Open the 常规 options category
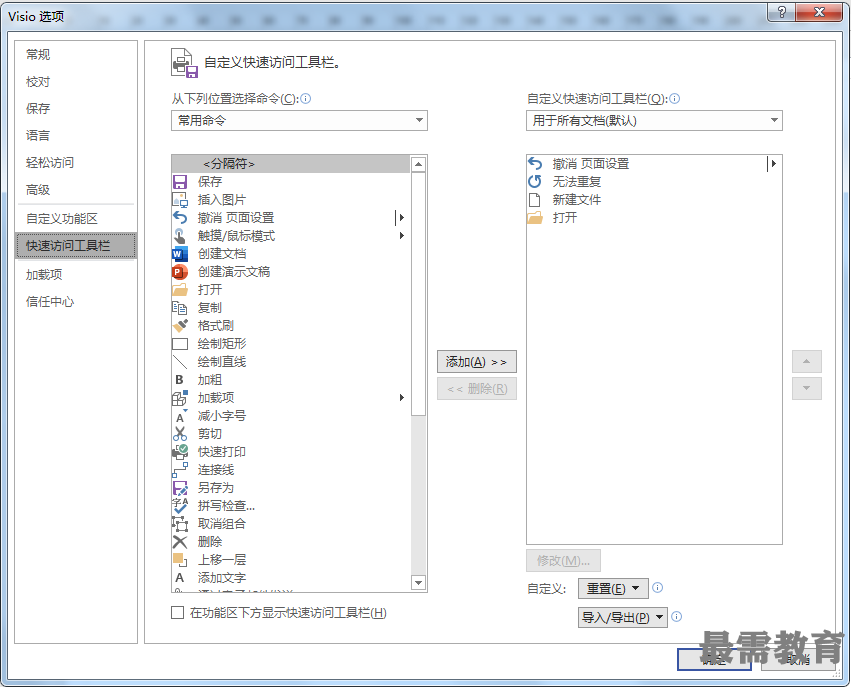Screen dimensions: 851x687 click(38, 54)
